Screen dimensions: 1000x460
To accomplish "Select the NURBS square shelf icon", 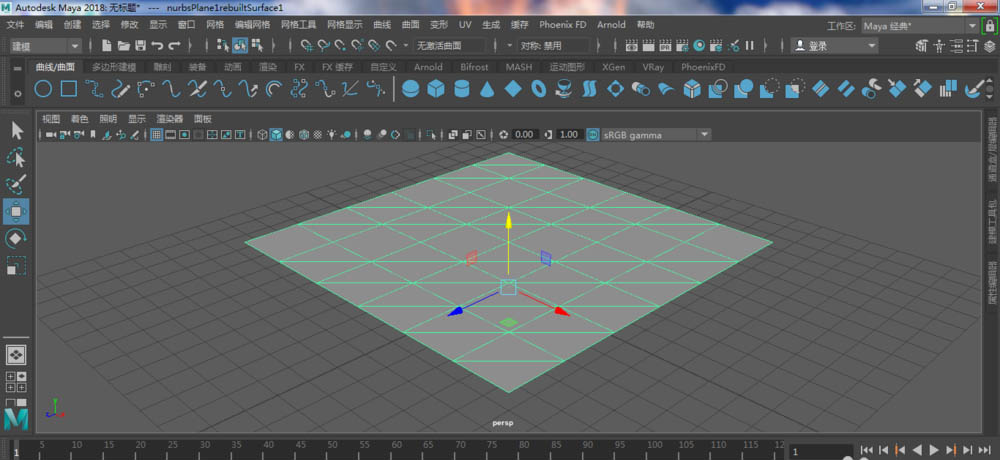I will click(68, 89).
